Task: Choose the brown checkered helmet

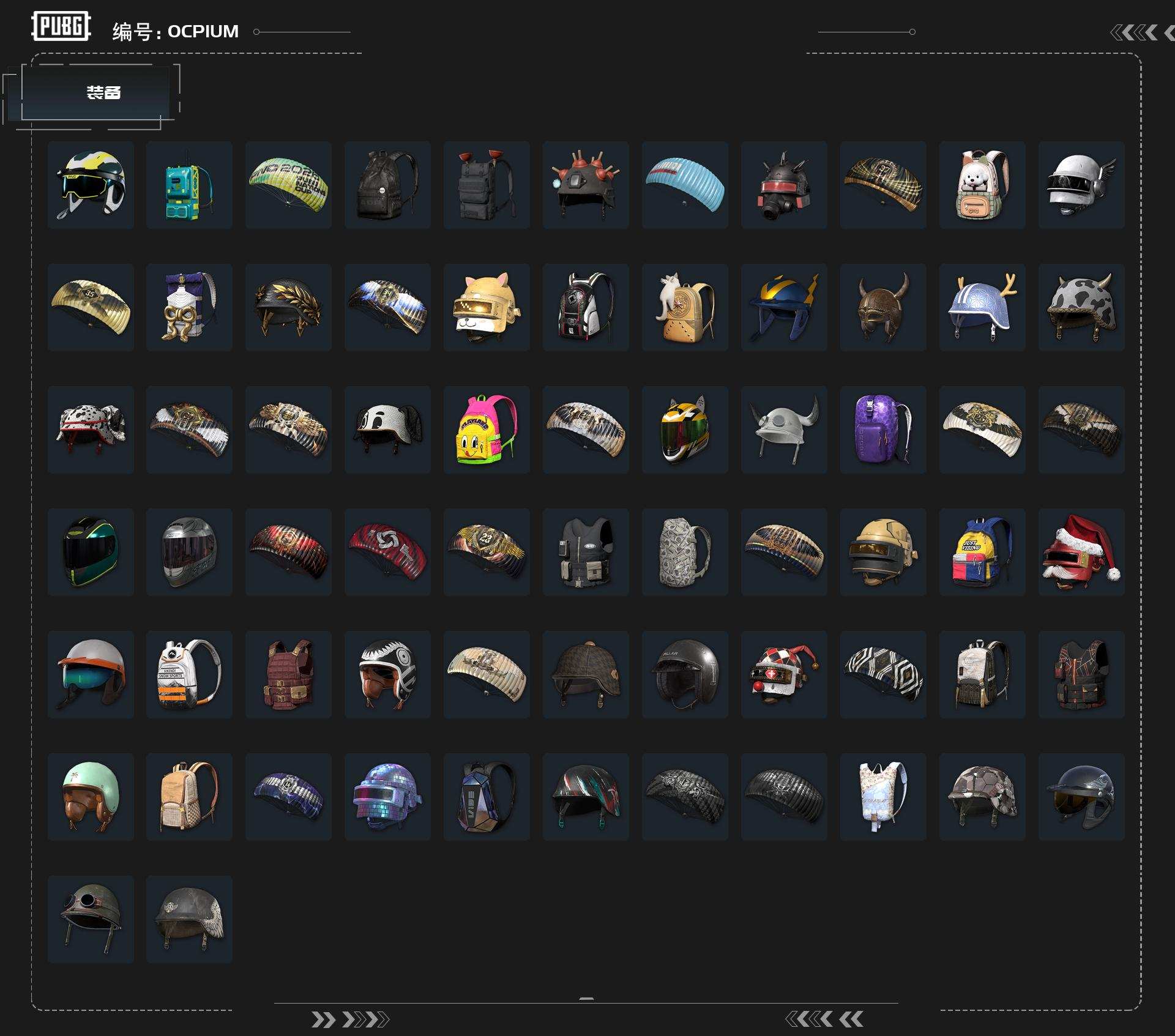Action: click(x=586, y=674)
